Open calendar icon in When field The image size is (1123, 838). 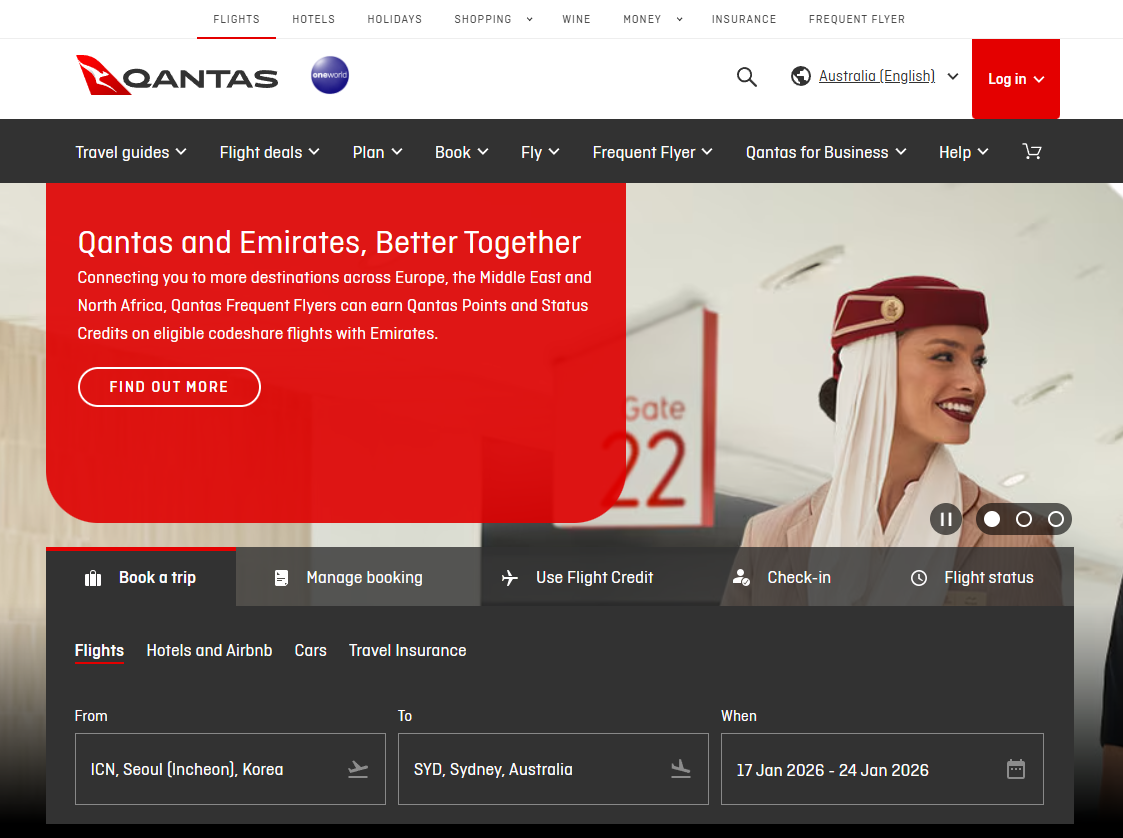click(1016, 769)
